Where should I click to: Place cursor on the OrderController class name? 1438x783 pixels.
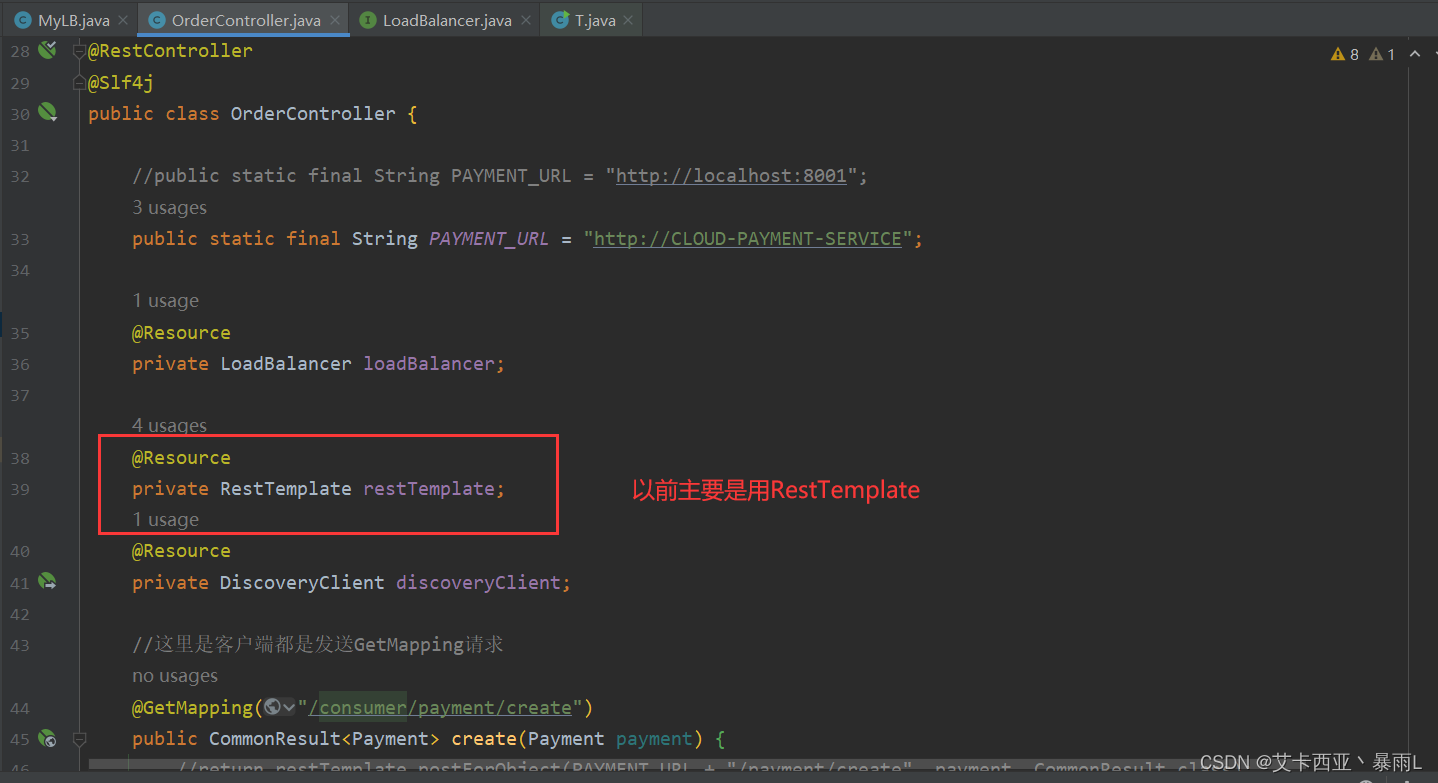point(313,113)
